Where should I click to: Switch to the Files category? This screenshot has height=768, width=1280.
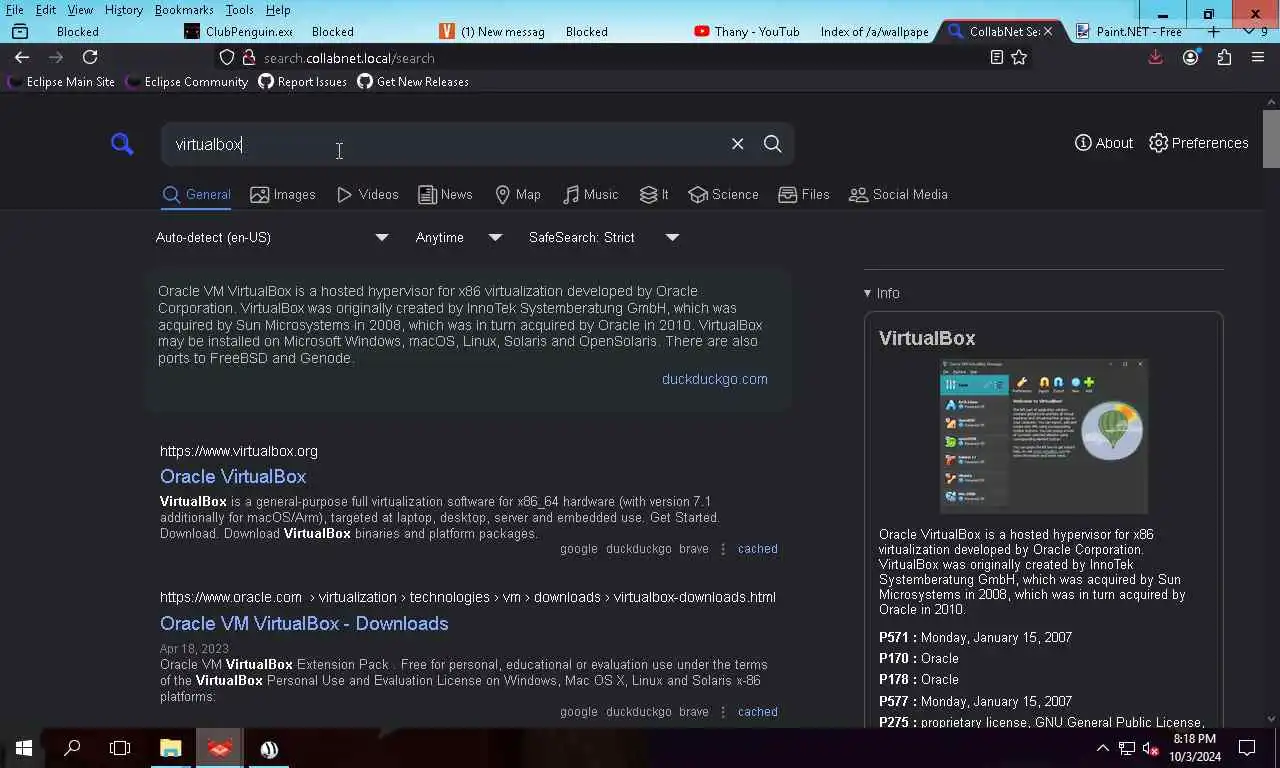[x=804, y=194]
